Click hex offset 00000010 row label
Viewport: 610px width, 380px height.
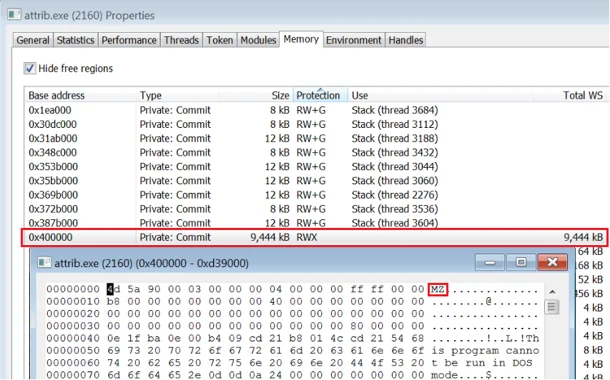[x=73, y=301]
